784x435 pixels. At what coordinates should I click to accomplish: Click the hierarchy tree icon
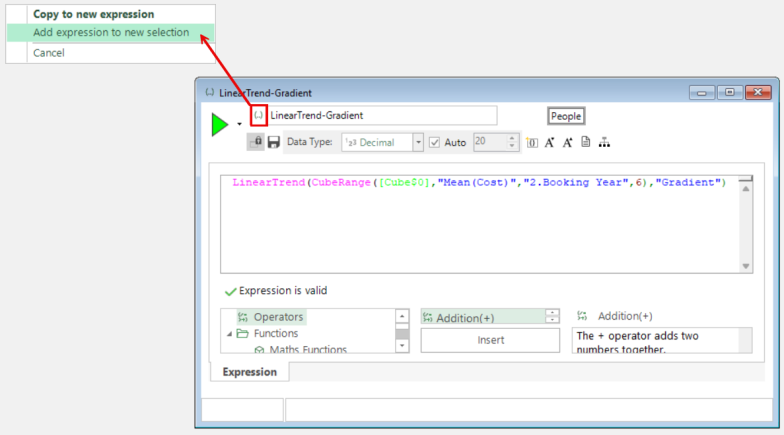(604, 143)
